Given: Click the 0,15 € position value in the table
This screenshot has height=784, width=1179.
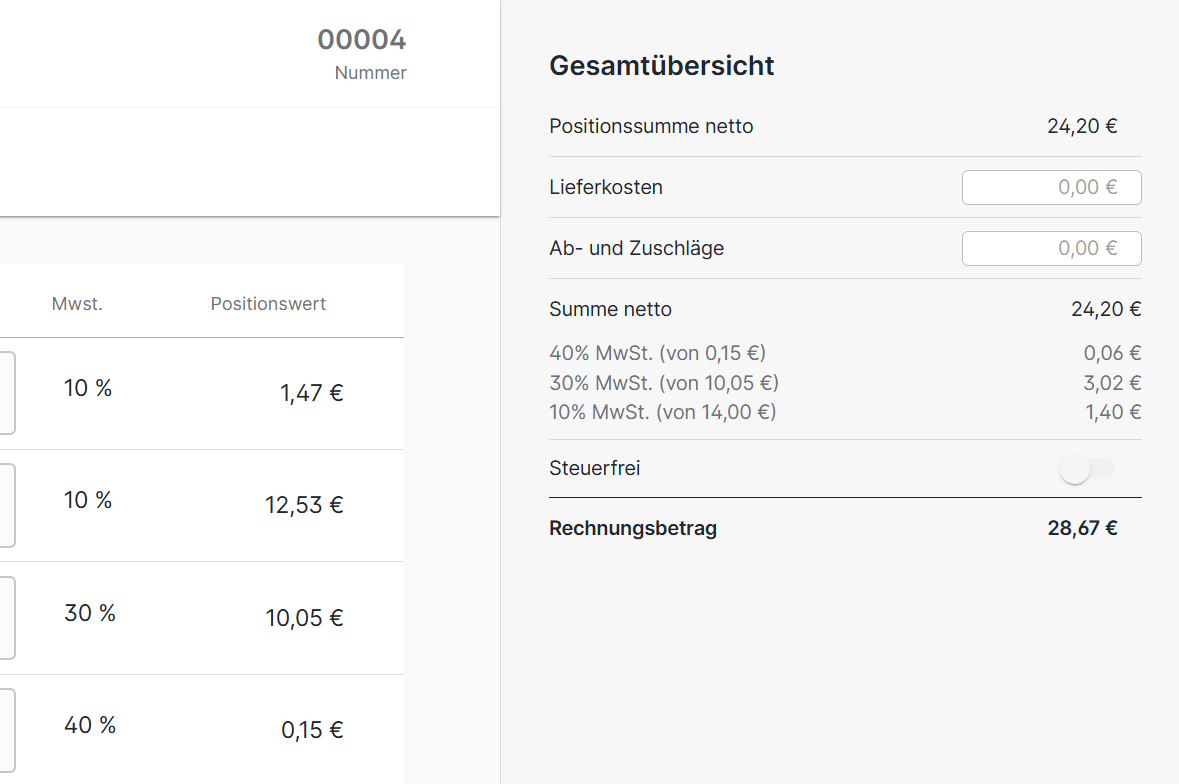Looking at the screenshot, I should coord(312,730).
